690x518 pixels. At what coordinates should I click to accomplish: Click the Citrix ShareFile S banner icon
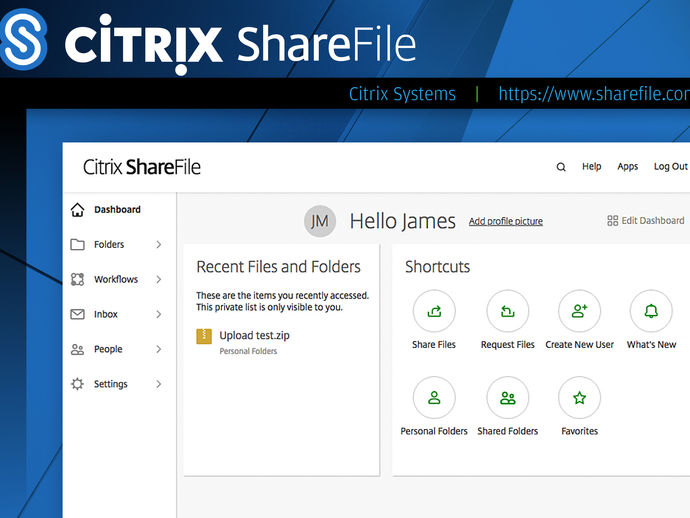pyautogui.click(x=23, y=39)
